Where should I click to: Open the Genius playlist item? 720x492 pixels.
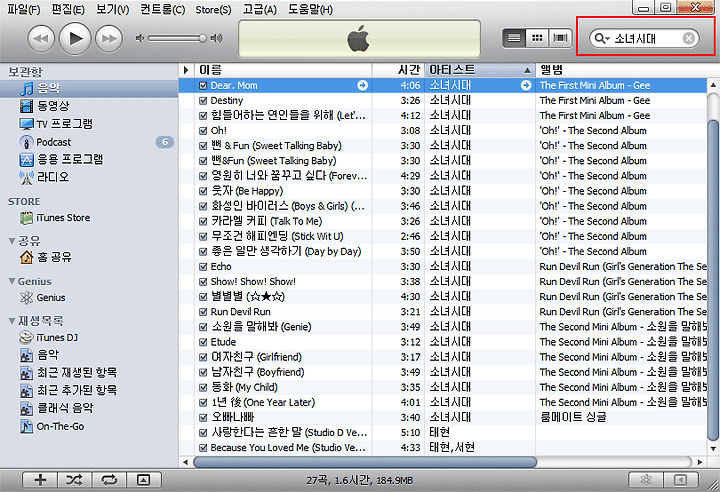click(89, 298)
